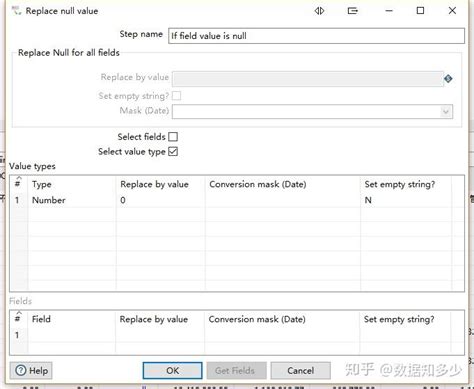The height and width of the screenshot is (389, 474).
Task: Sort Fields table by # column
Action: 19,319
